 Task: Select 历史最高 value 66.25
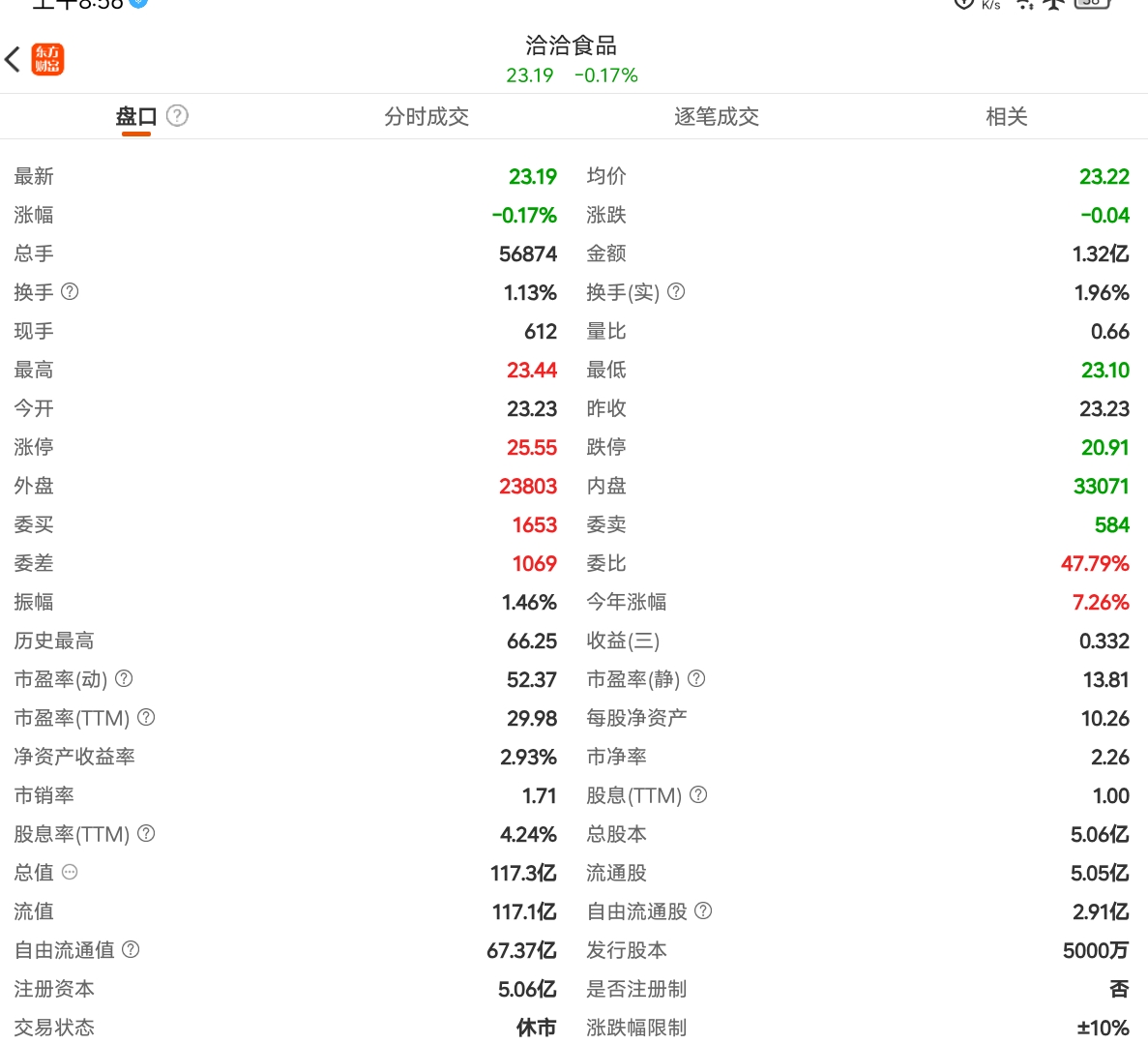(x=532, y=641)
